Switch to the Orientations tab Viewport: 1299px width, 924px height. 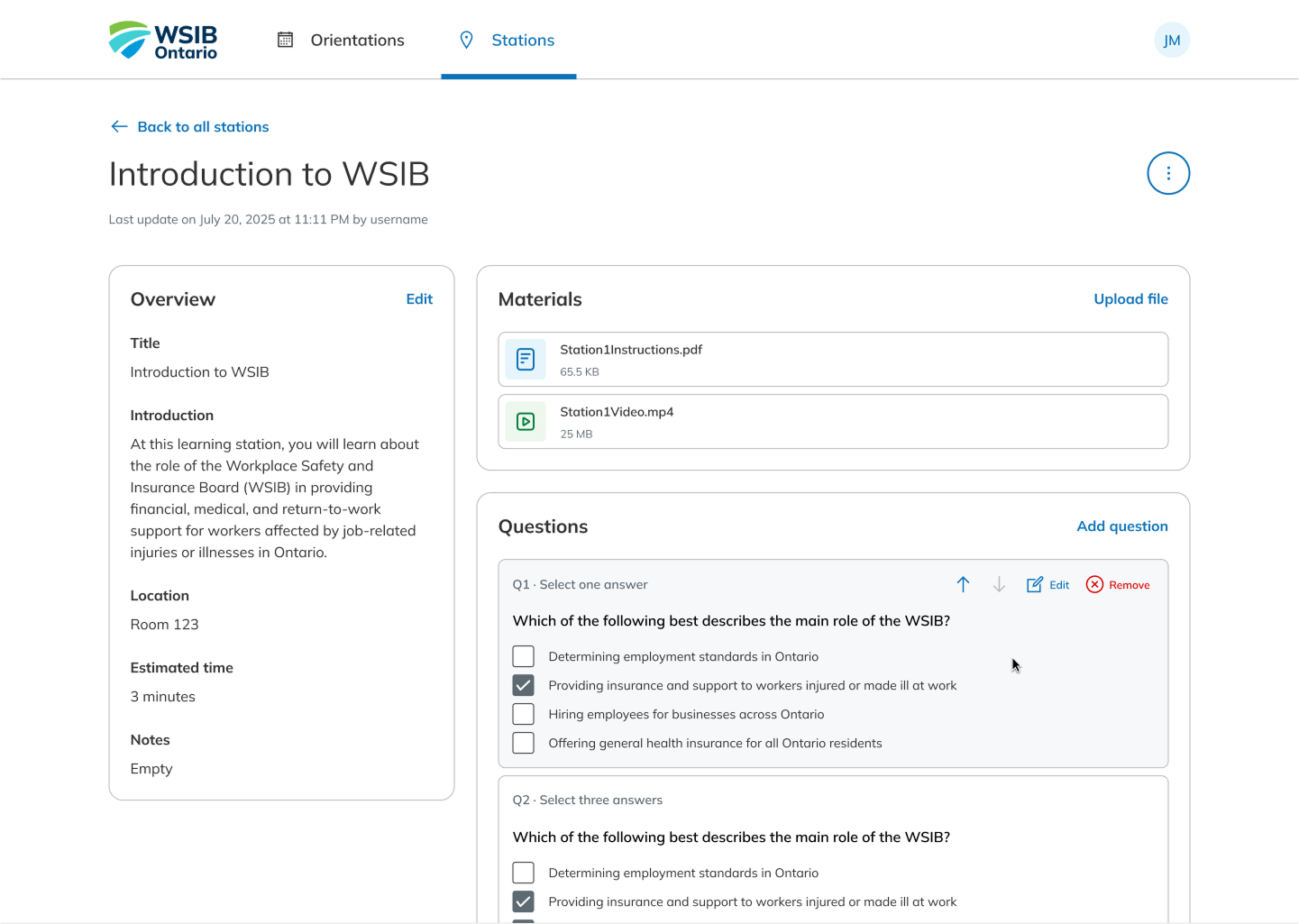(x=340, y=41)
